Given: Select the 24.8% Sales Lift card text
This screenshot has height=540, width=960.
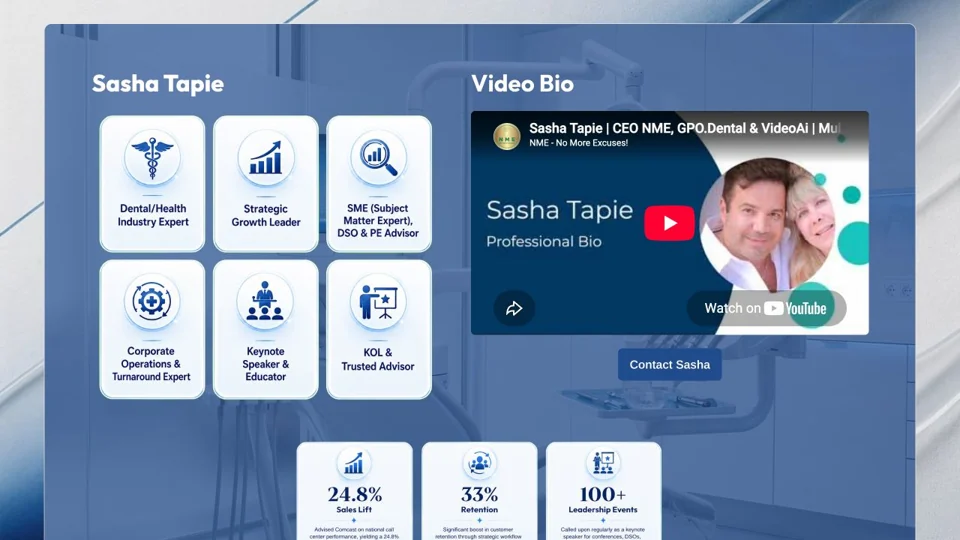Looking at the screenshot, I should click(x=354, y=500).
